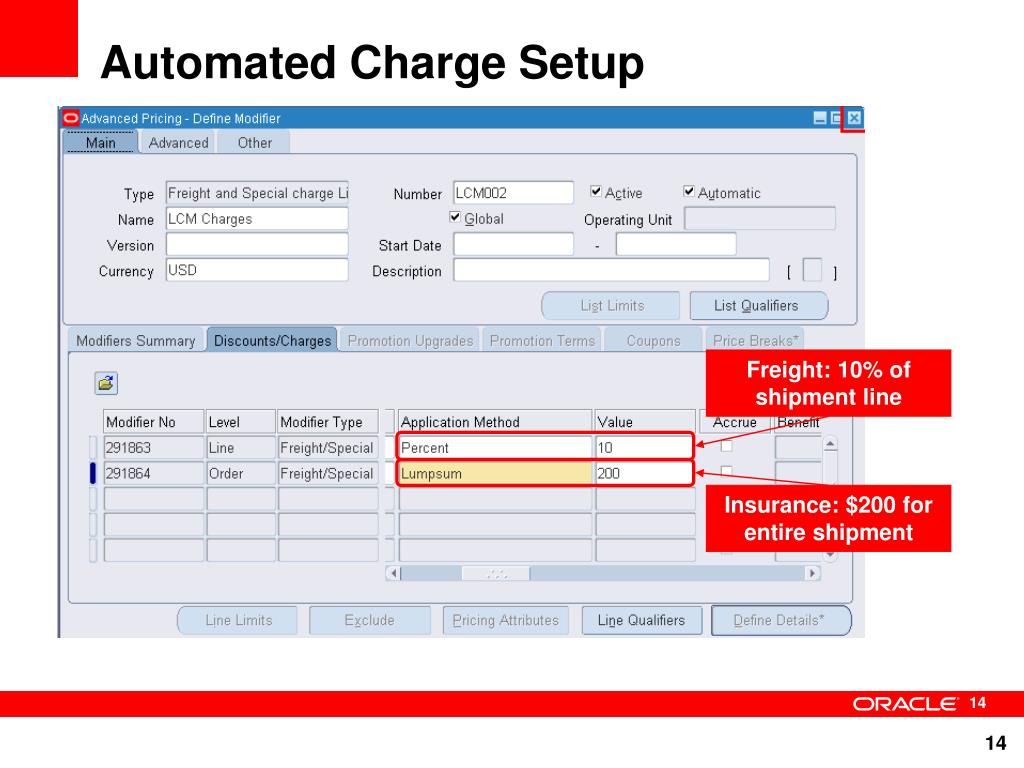Click the Line Limits button
This screenshot has height=768, width=1024.
tap(238, 620)
